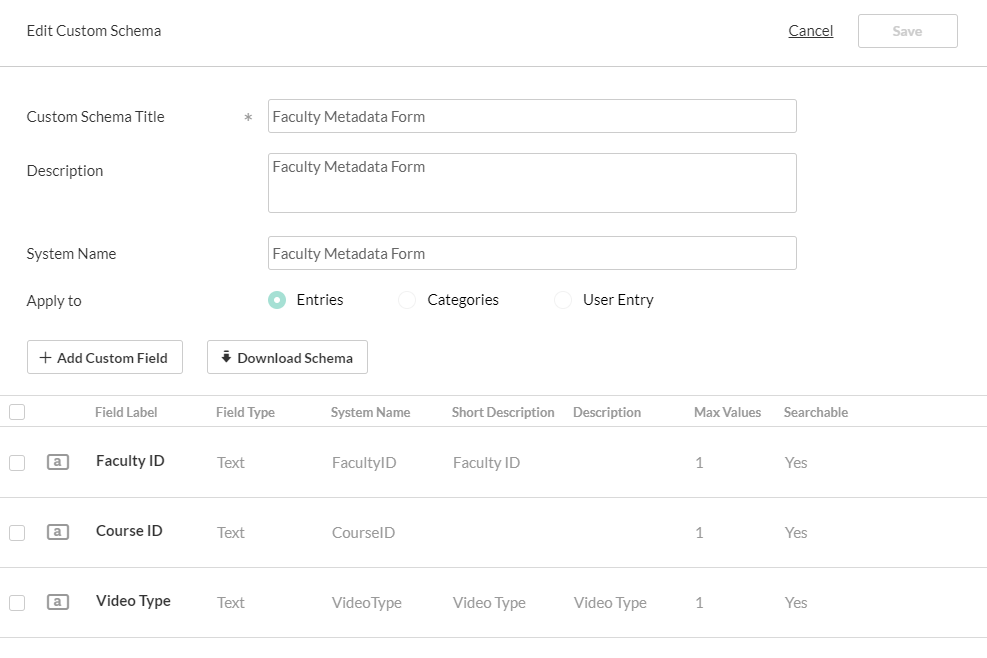
Task: Select the User Entry radio option
Action: [563, 300]
